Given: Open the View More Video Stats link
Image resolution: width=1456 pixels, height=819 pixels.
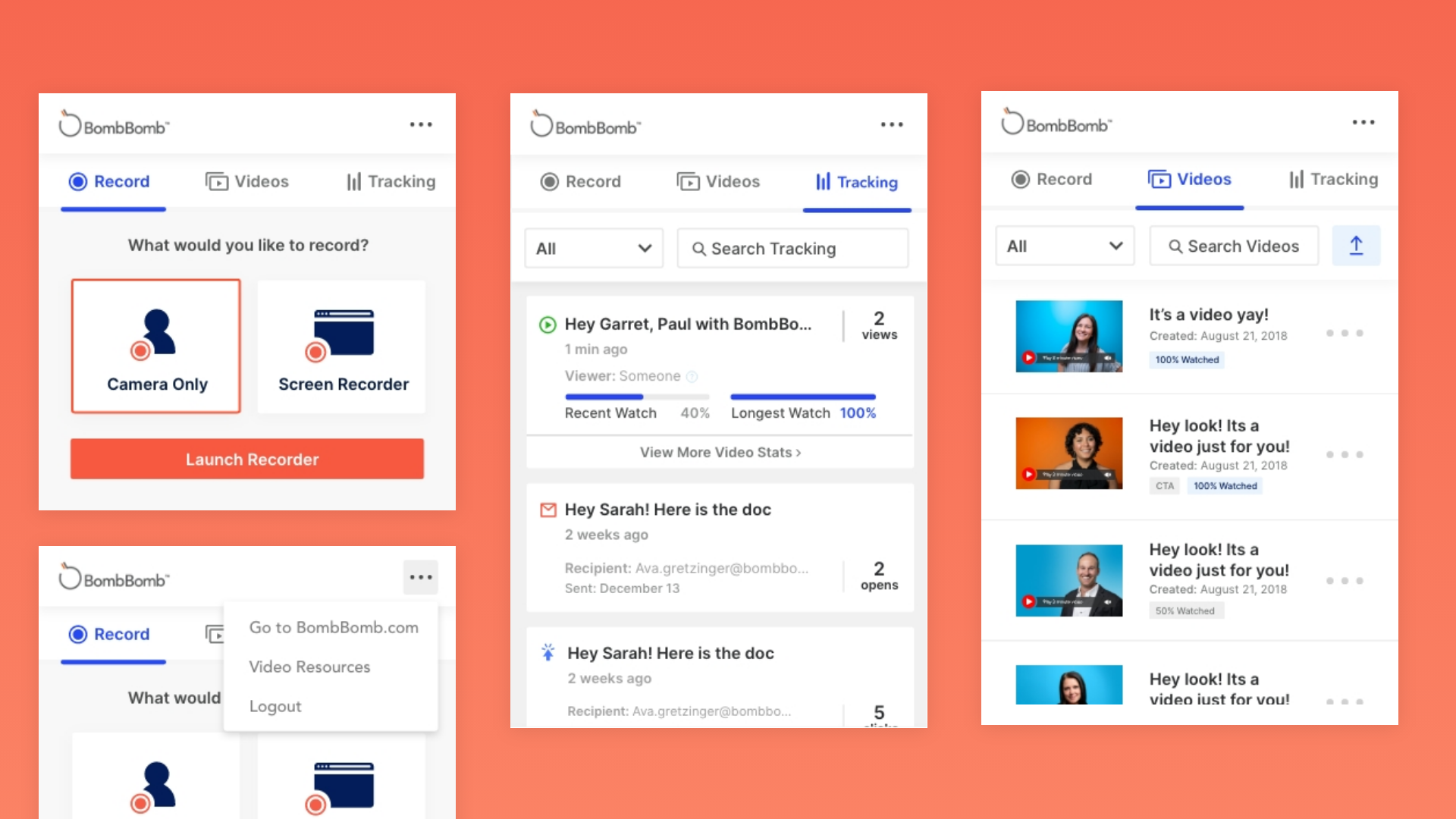Looking at the screenshot, I should pos(720,453).
